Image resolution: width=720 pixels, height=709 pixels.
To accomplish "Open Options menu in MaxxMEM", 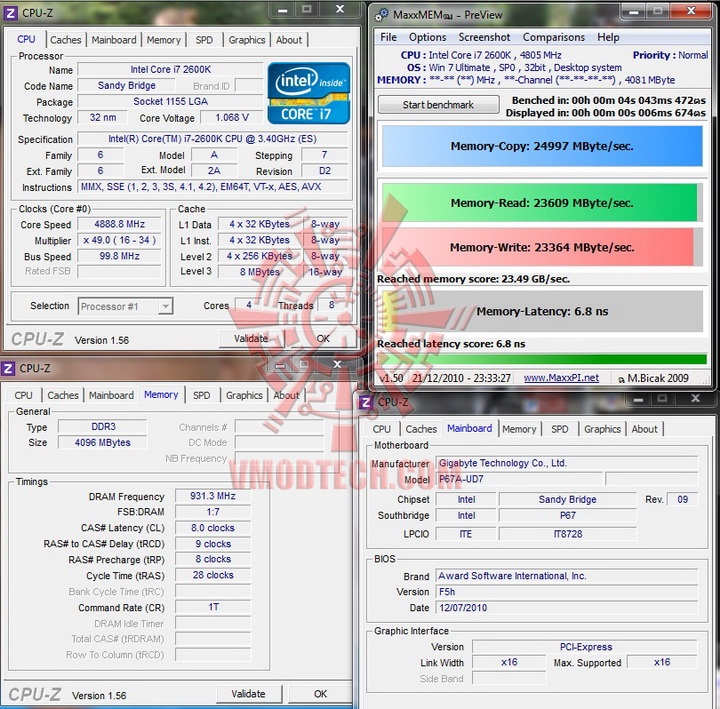I will coord(428,37).
